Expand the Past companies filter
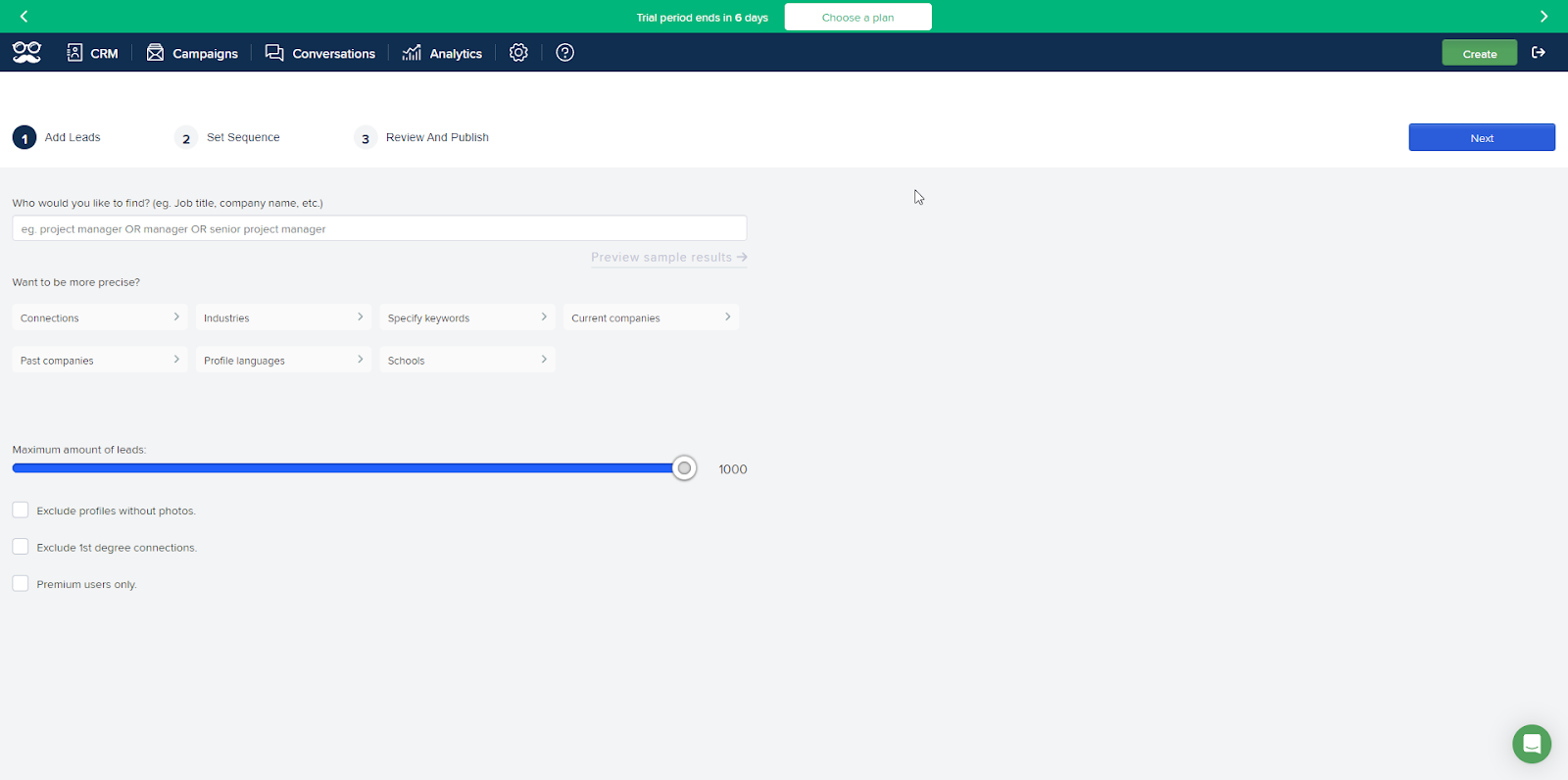The width and height of the screenshot is (1568, 780). click(x=100, y=360)
